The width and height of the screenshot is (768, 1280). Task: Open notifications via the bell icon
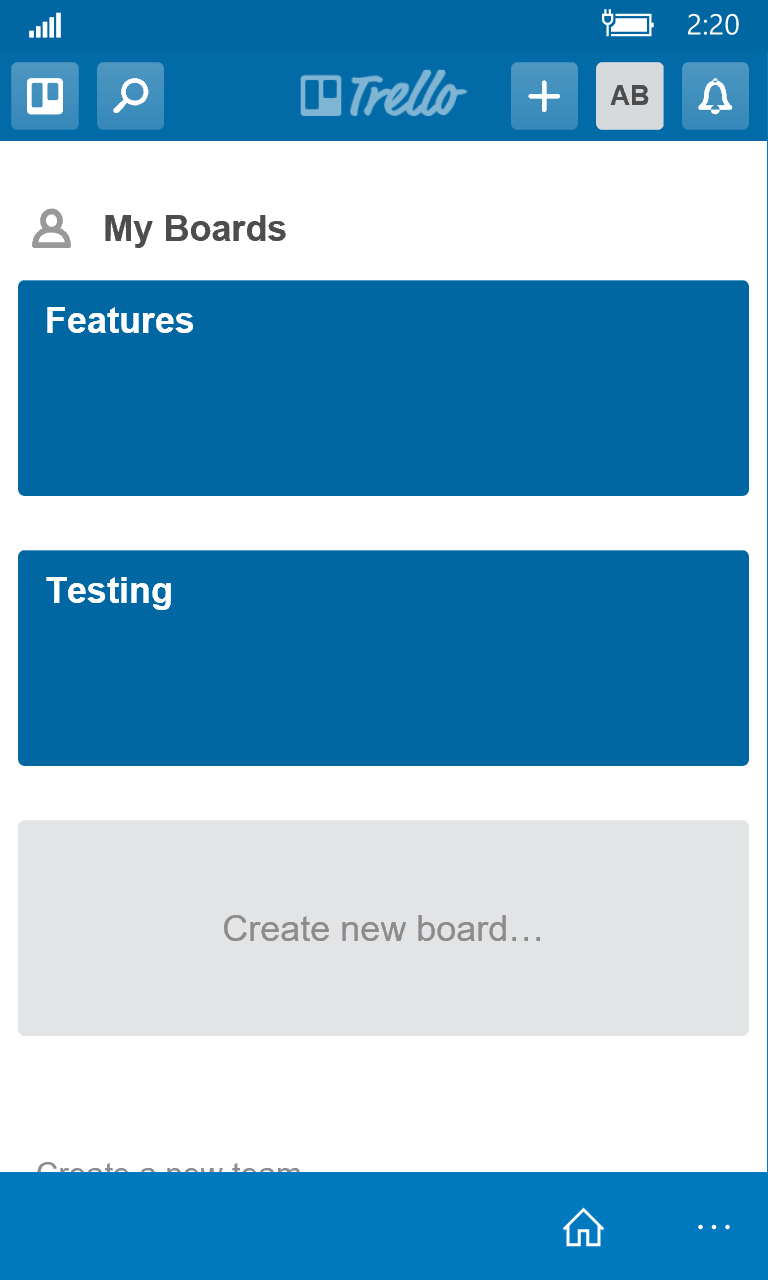[714, 96]
